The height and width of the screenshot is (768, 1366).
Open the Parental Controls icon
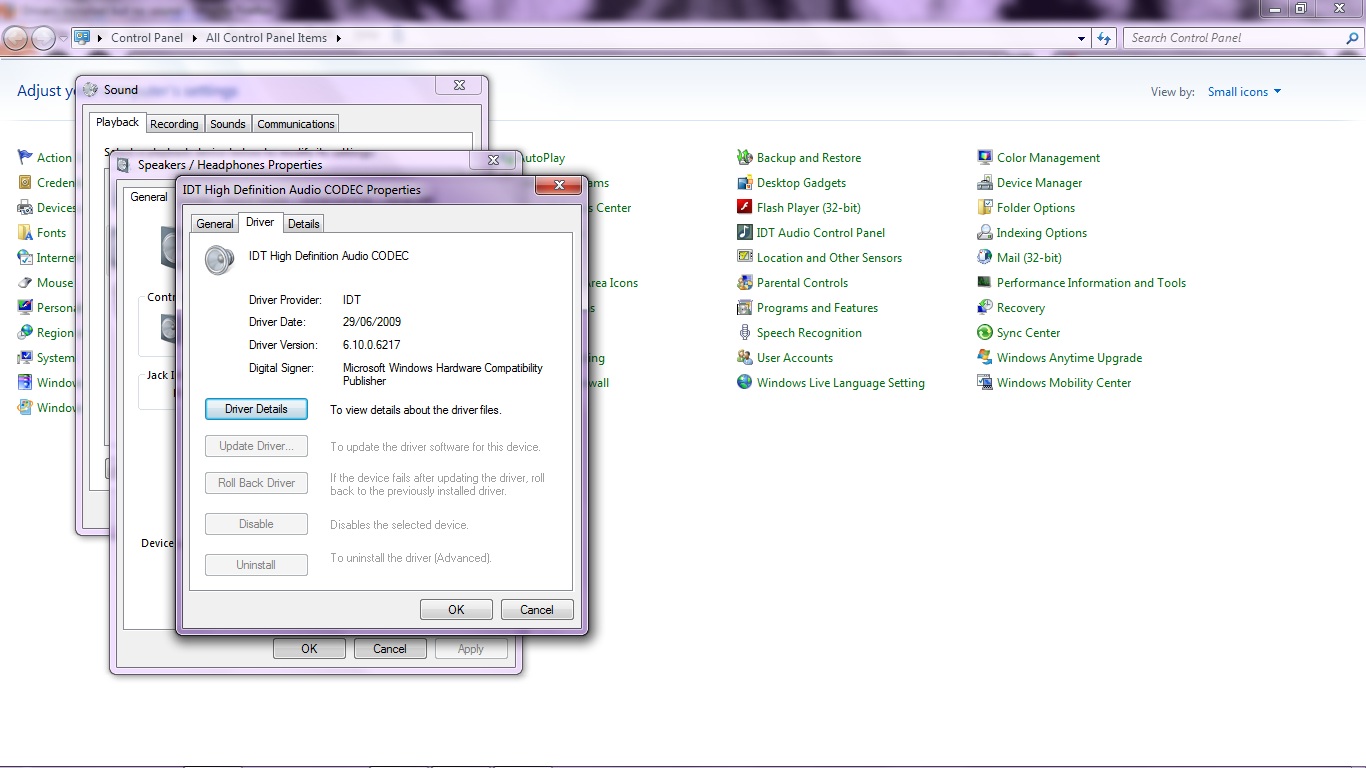(x=744, y=283)
